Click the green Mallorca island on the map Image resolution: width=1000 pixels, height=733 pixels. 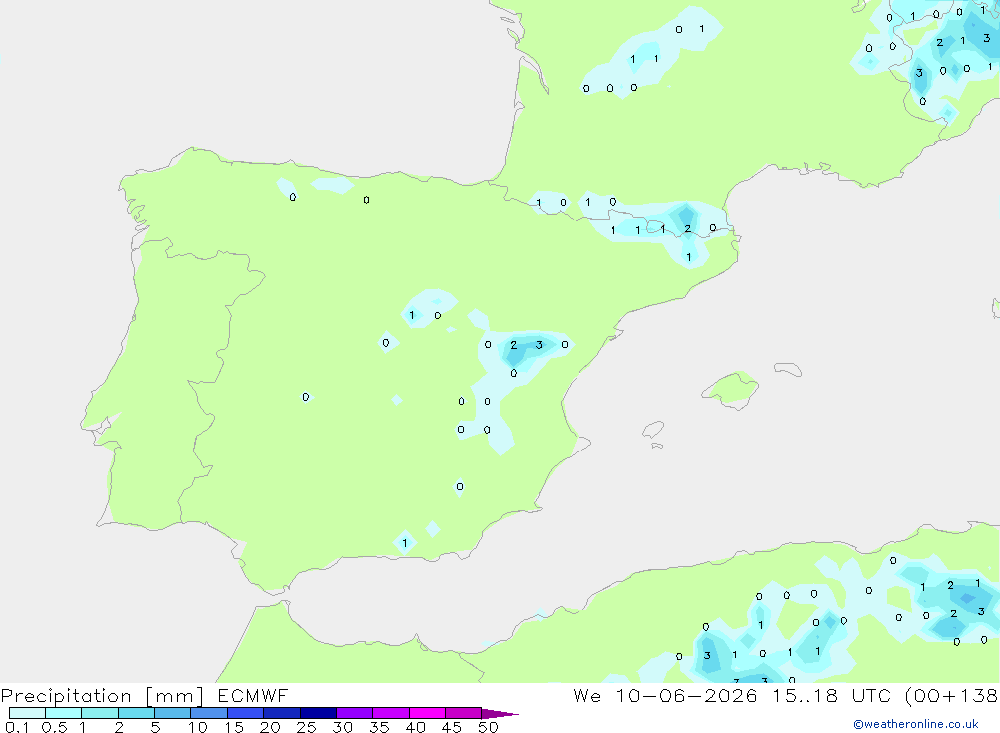[731, 389]
